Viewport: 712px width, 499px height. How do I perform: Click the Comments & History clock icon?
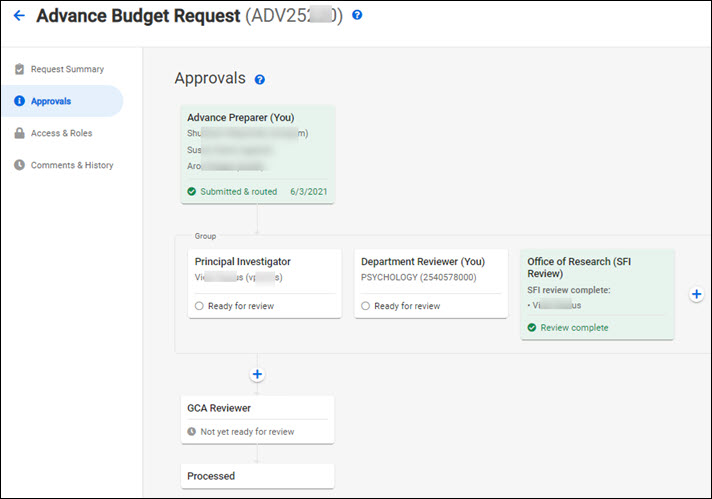(x=20, y=165)
